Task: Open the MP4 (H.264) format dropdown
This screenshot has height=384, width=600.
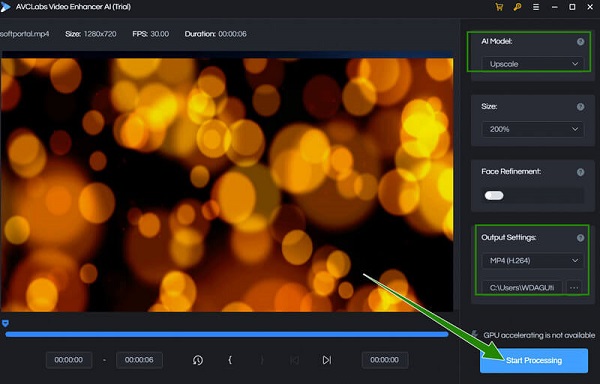Action: pos(533,260)
